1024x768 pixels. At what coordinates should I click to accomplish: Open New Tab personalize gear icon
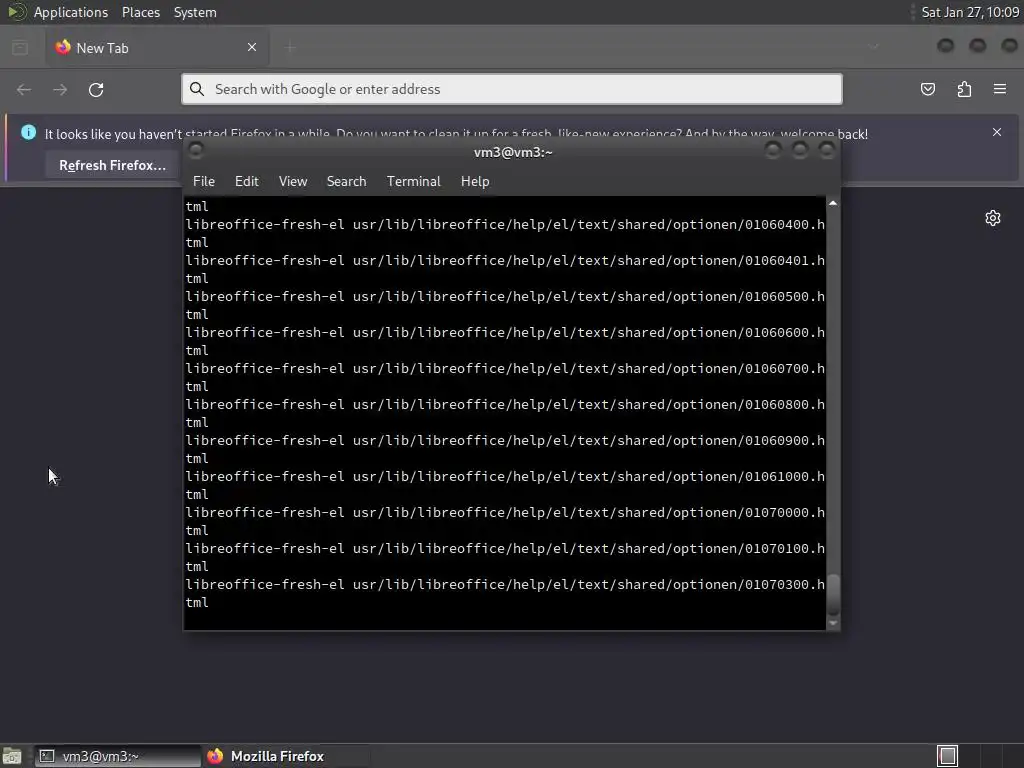coord(993,218)
